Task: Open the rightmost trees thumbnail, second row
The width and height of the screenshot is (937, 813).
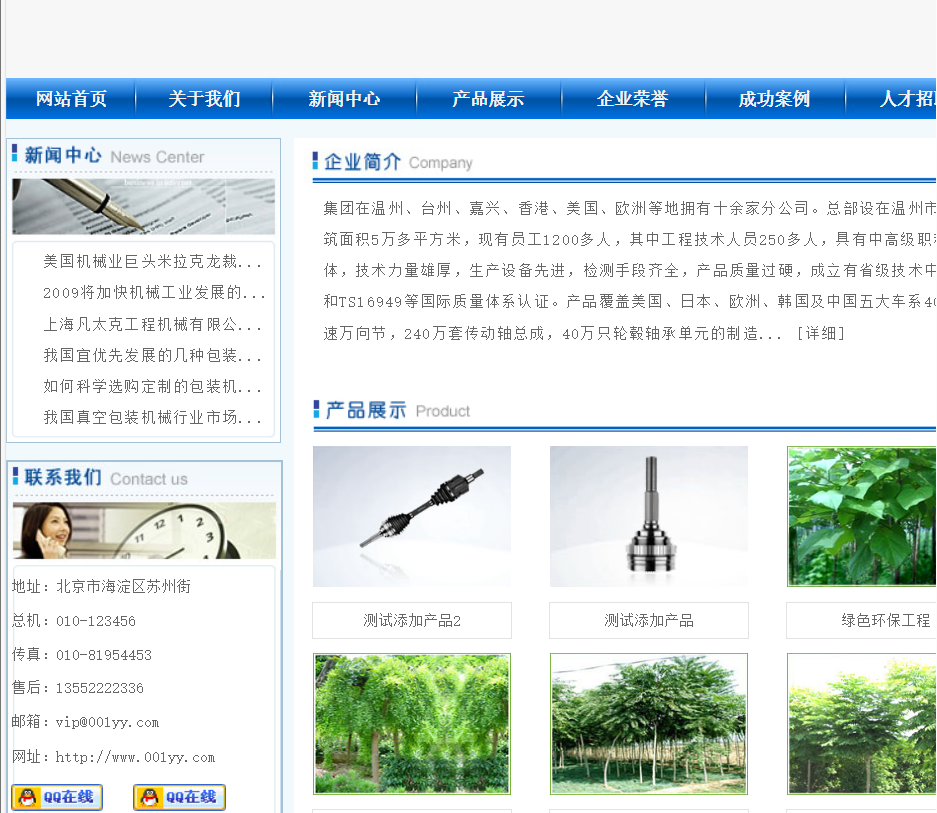Action: pyautogui.click(x=862, y=724)
